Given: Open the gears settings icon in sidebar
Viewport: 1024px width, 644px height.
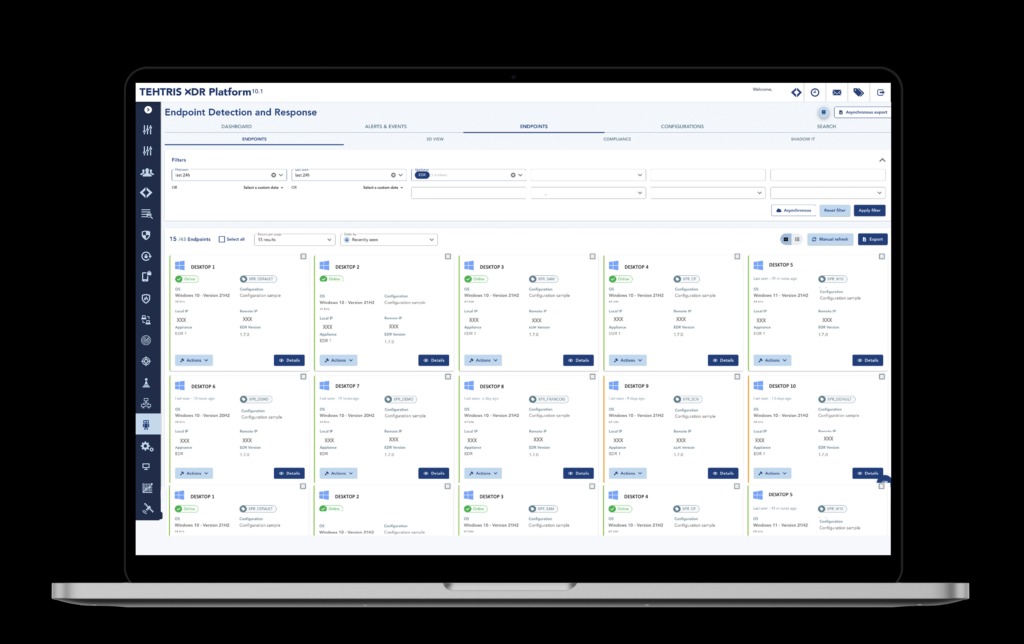Looking at the screenshot, I should point(147,446).
